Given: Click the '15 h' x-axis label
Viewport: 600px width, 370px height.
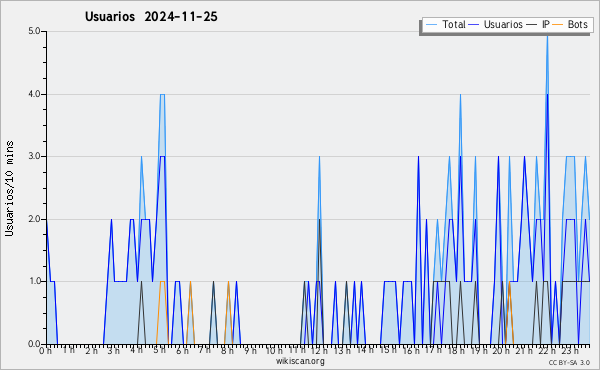Looking at the screenshot, I should (x=387, y=351).
